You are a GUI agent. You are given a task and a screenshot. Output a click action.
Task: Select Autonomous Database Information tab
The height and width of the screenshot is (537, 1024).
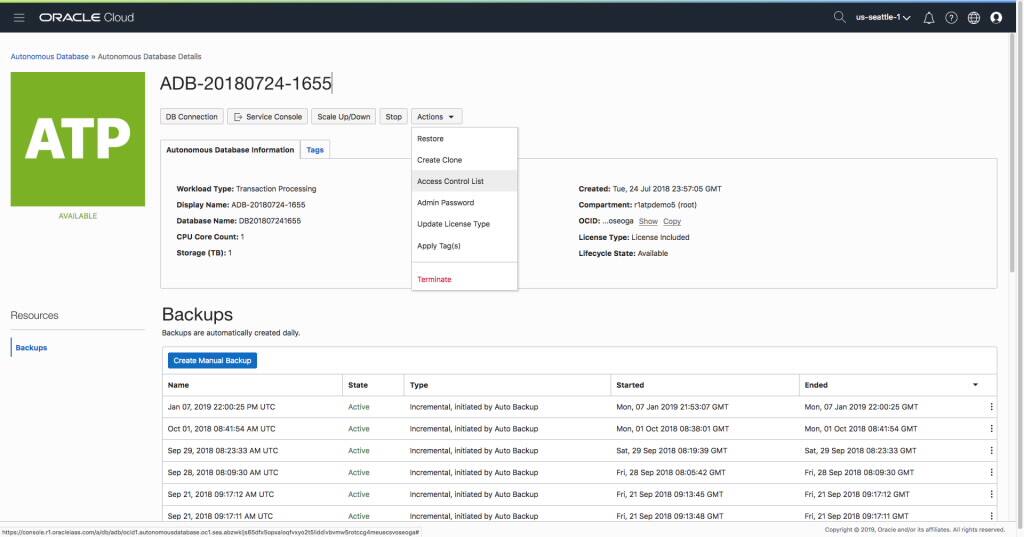[x=230, y=150]
